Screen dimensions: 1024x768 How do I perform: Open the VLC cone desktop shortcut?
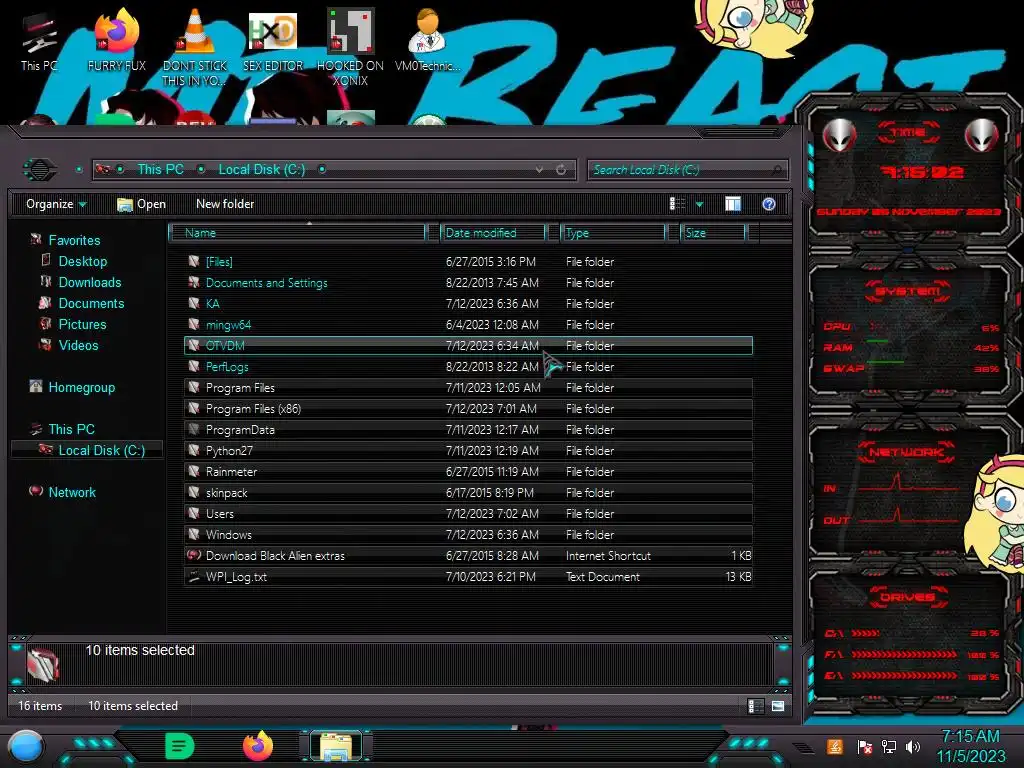195,48
